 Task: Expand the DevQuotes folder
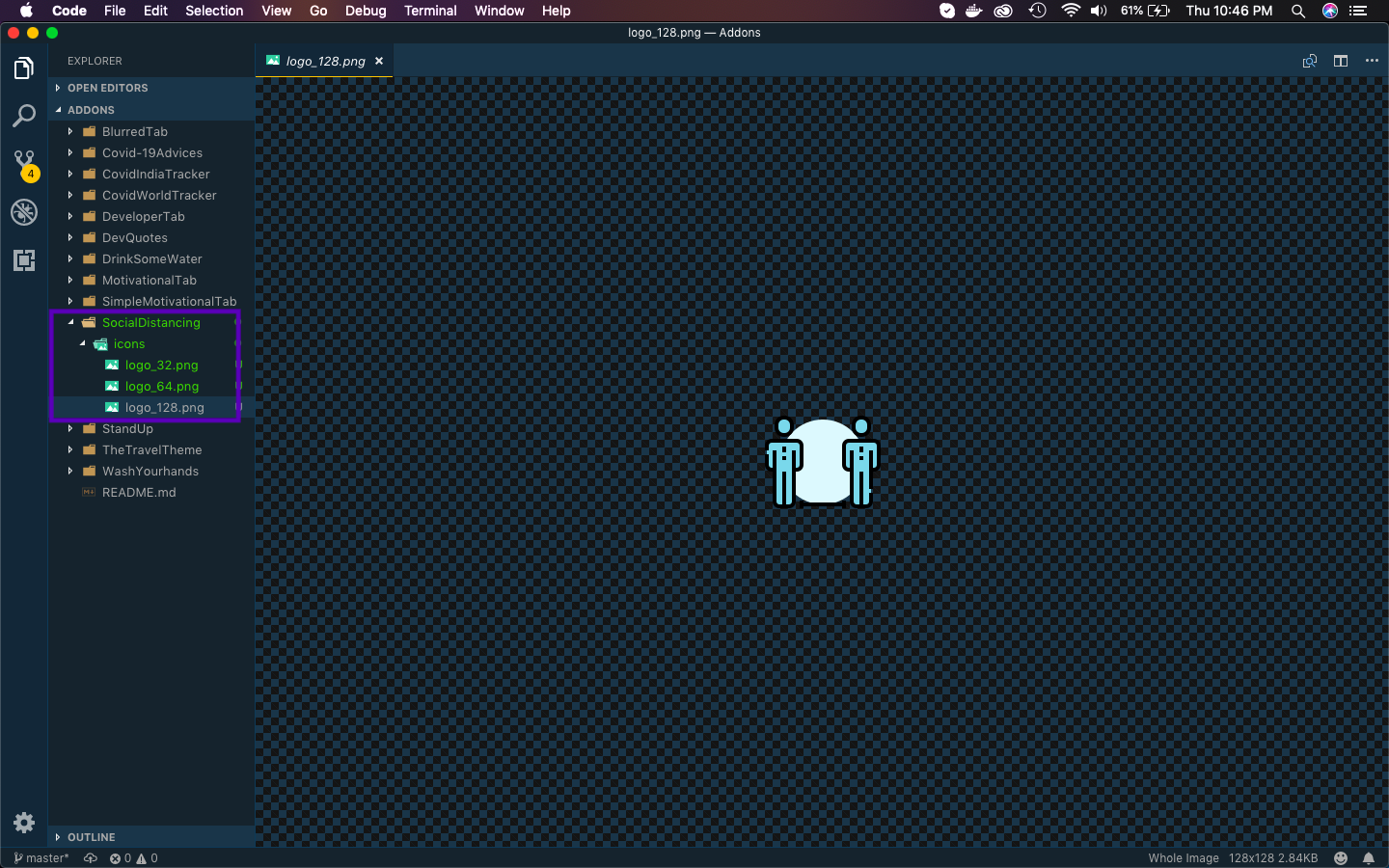tap(151, 238)
